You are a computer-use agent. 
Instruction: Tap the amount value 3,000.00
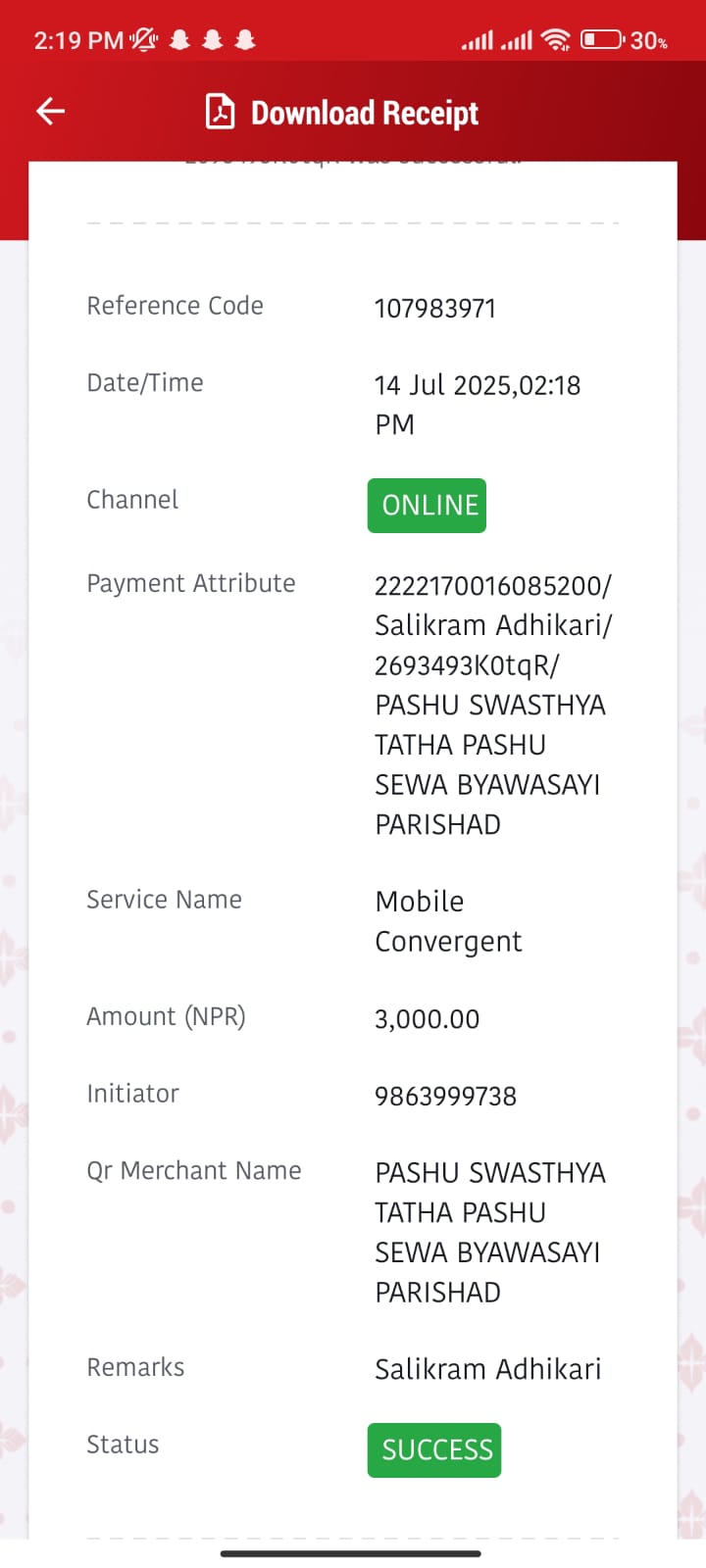point(428,1019)
